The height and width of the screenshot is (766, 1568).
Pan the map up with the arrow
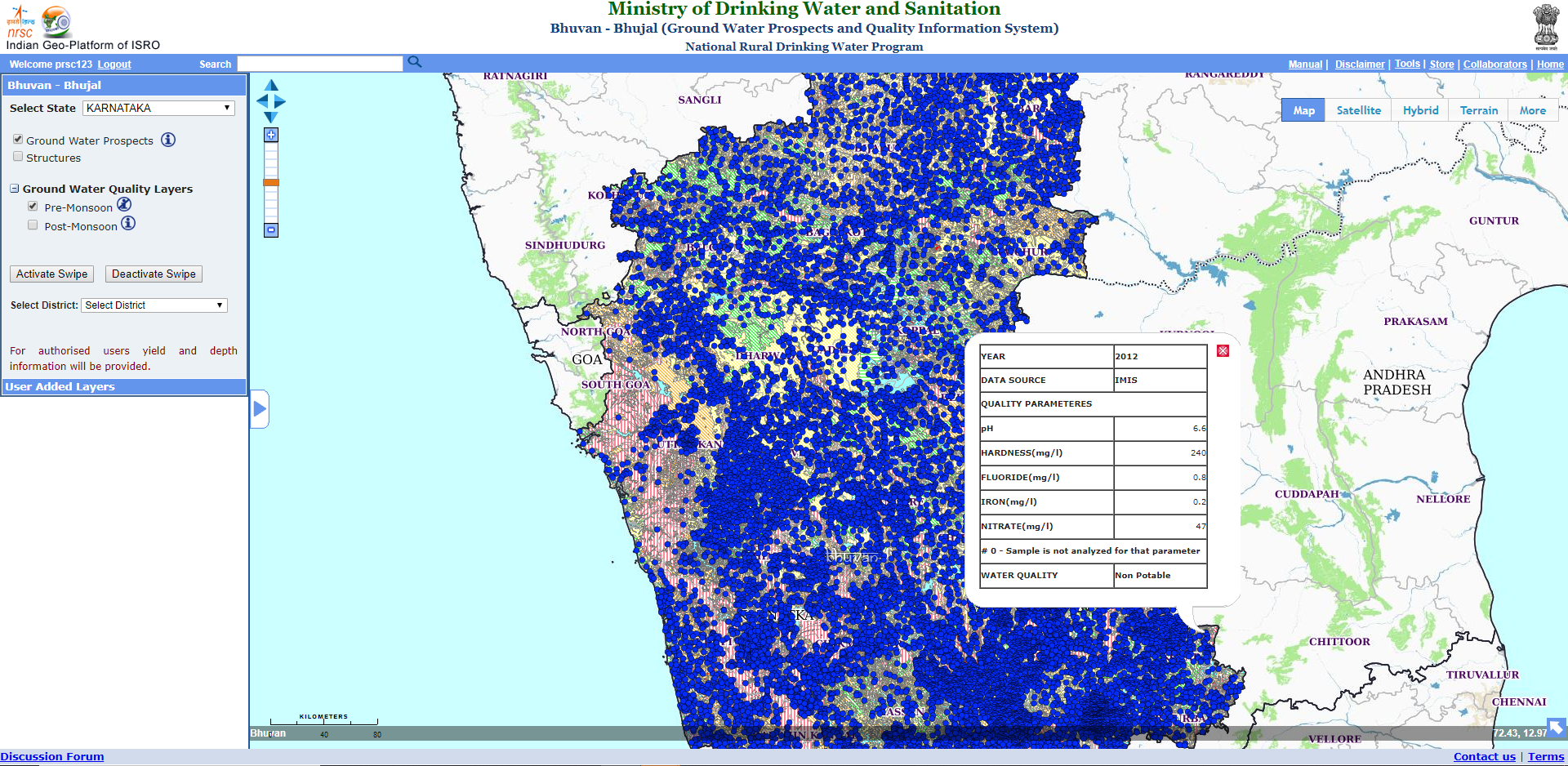[x=272, y=86]
